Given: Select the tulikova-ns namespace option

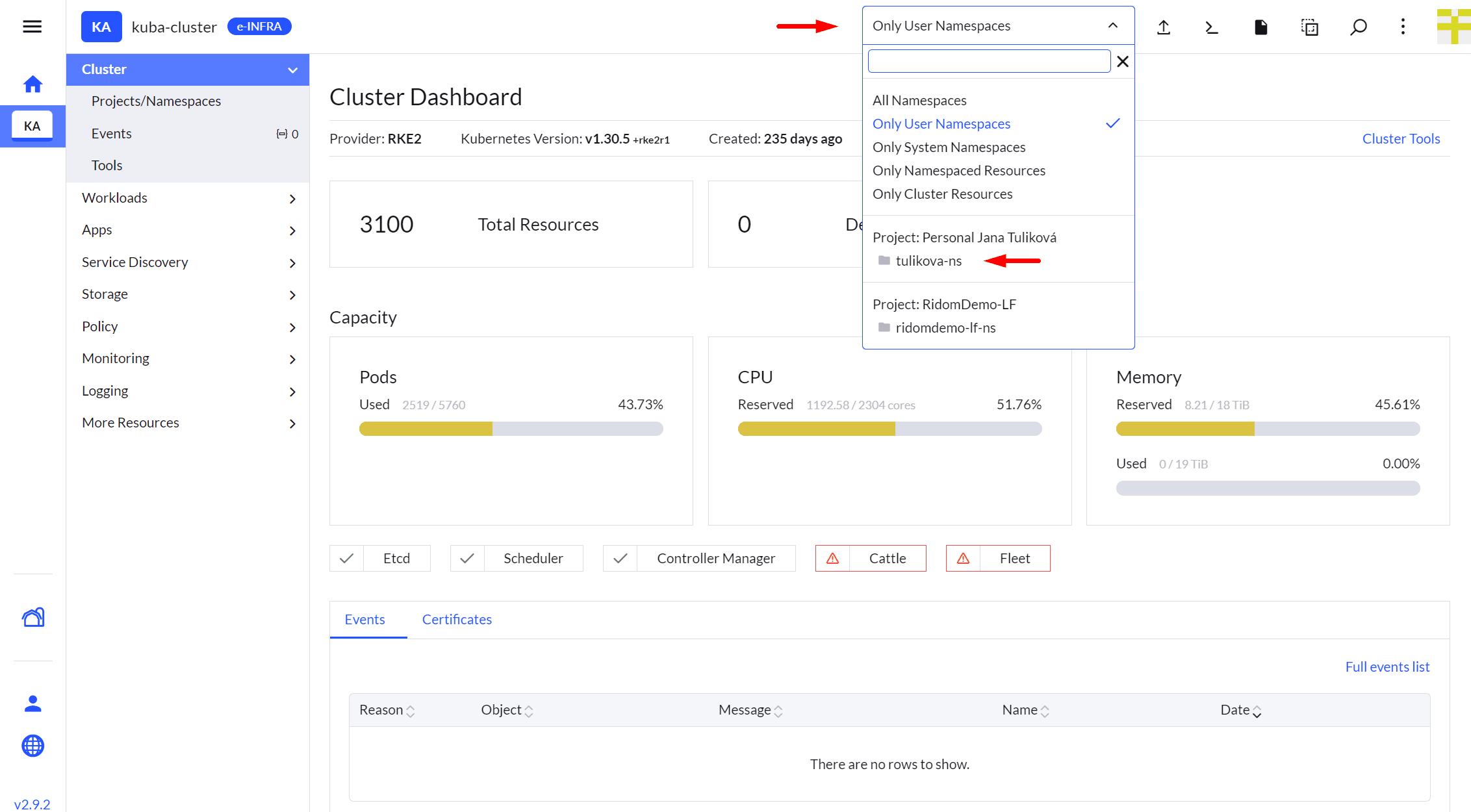Looking at the screenshot, I should point(928,261).
